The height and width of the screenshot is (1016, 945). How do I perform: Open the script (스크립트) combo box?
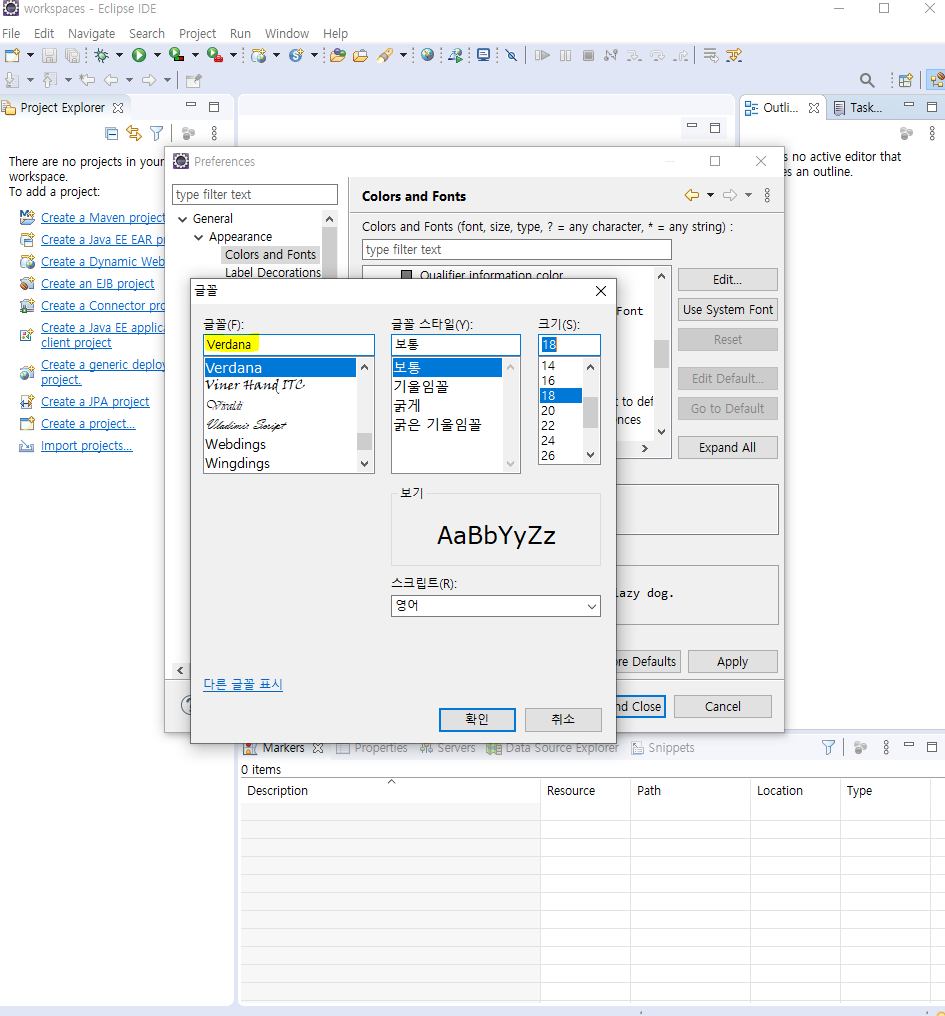pyautogui.click(x=496, y=606)
